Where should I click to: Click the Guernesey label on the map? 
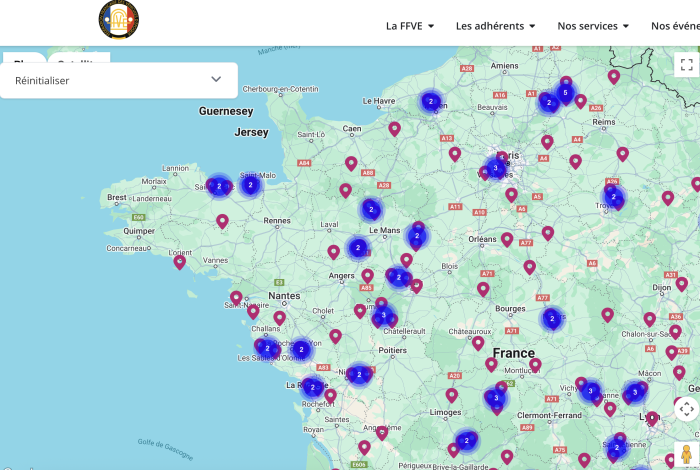tap(226, 111)
